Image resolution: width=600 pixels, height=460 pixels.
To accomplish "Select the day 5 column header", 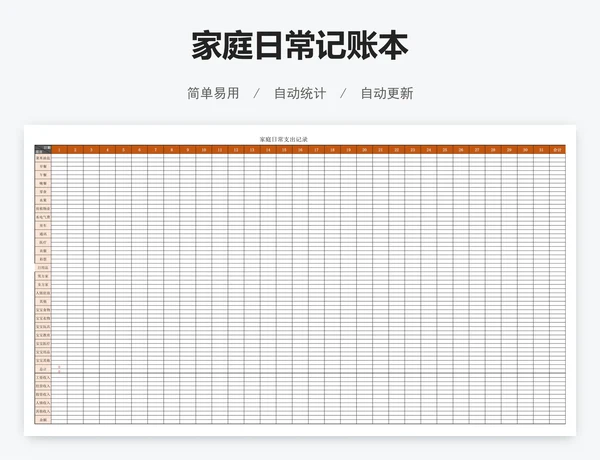I will 124,150.
